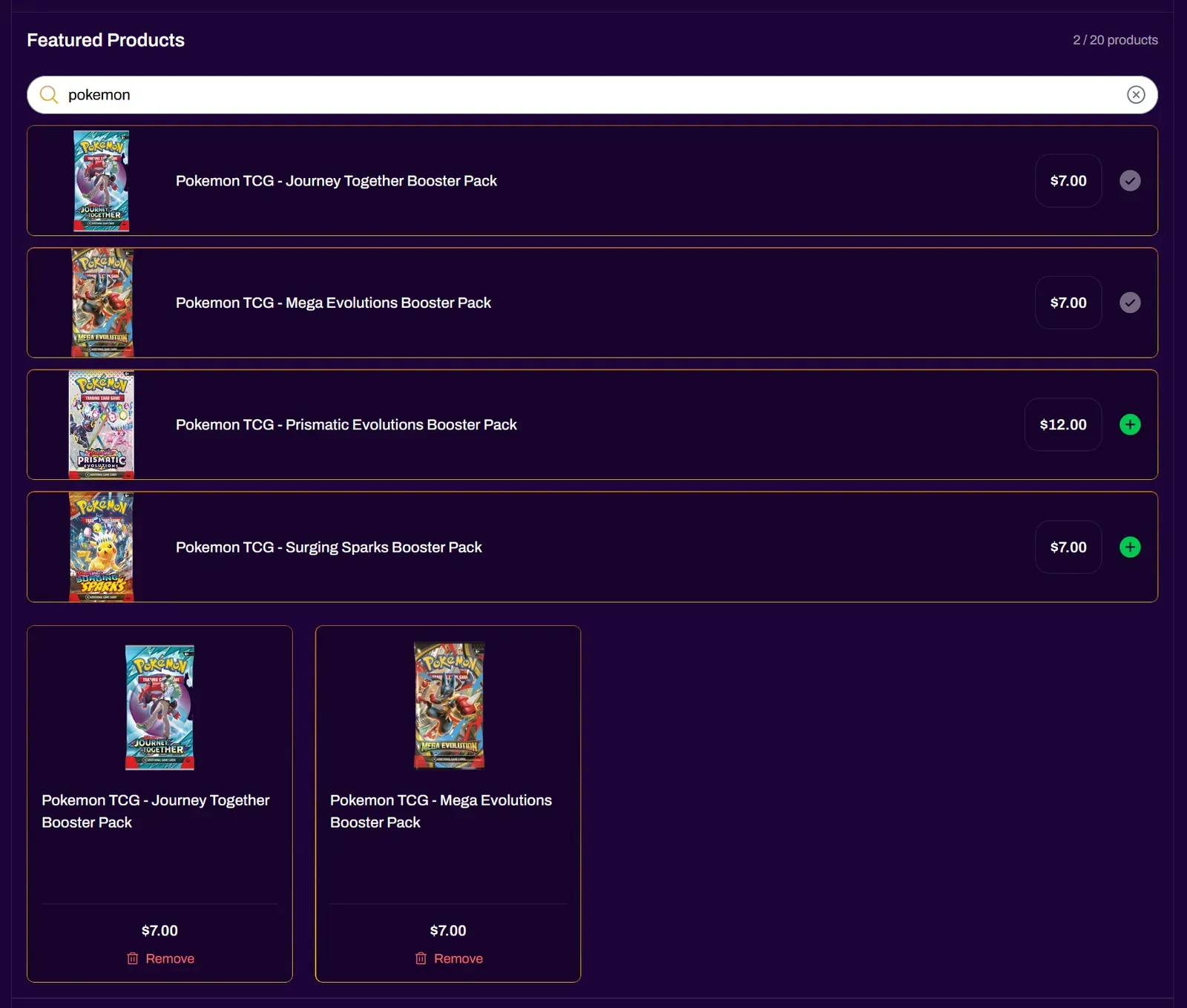Clear the pokemon search query
The width and height of the screenshot is (1187, 1008).
click(1136, 95)
